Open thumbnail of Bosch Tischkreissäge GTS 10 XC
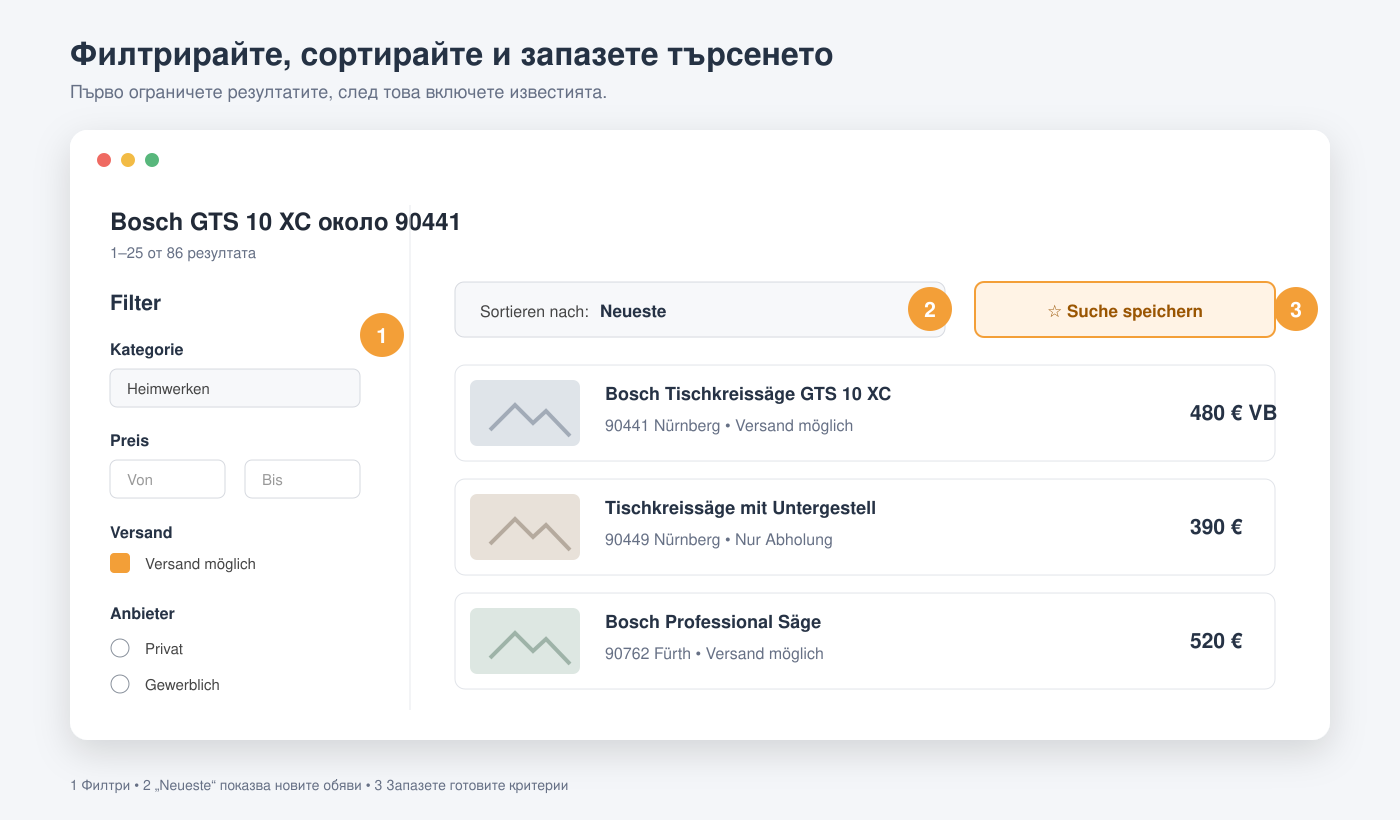 (525, 413)
